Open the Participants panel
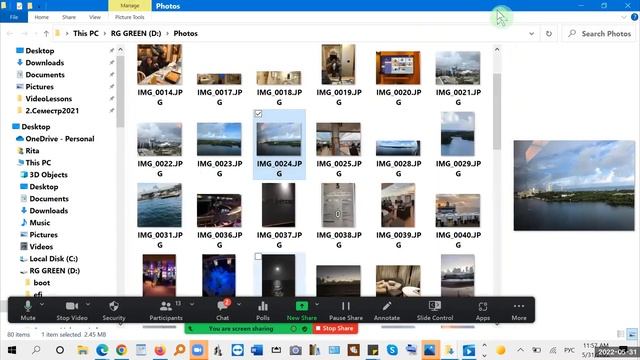 166,310
